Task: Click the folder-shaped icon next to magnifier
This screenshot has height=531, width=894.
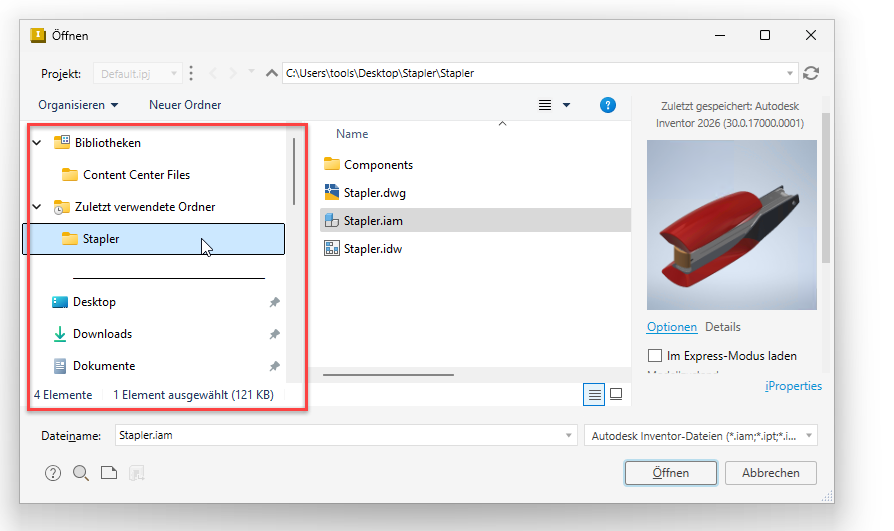Action: coord(109,473)
